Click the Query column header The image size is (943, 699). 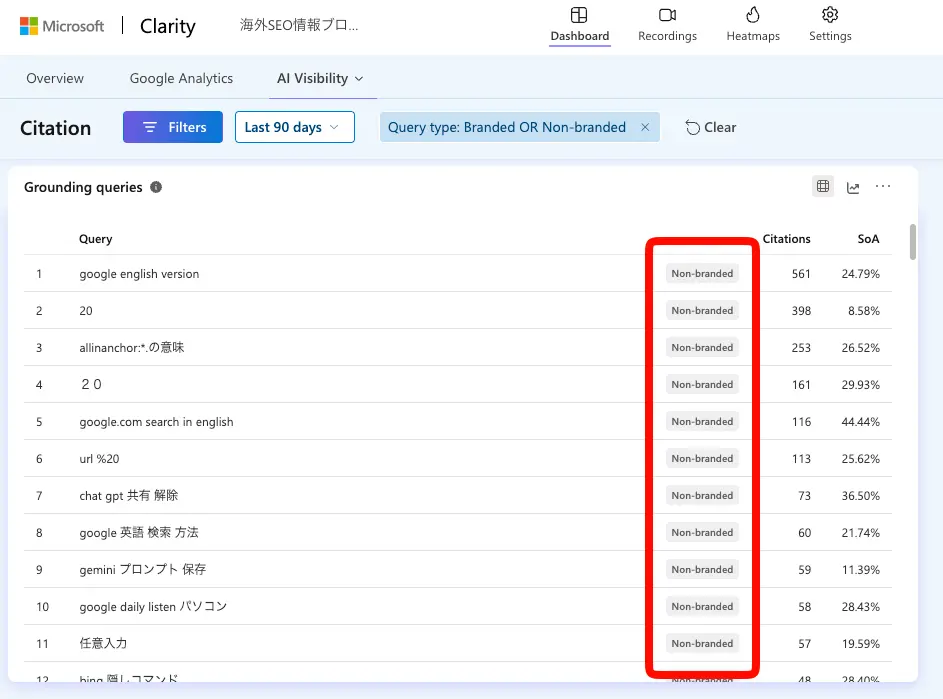pyautogui.click(x=96, y=239)
